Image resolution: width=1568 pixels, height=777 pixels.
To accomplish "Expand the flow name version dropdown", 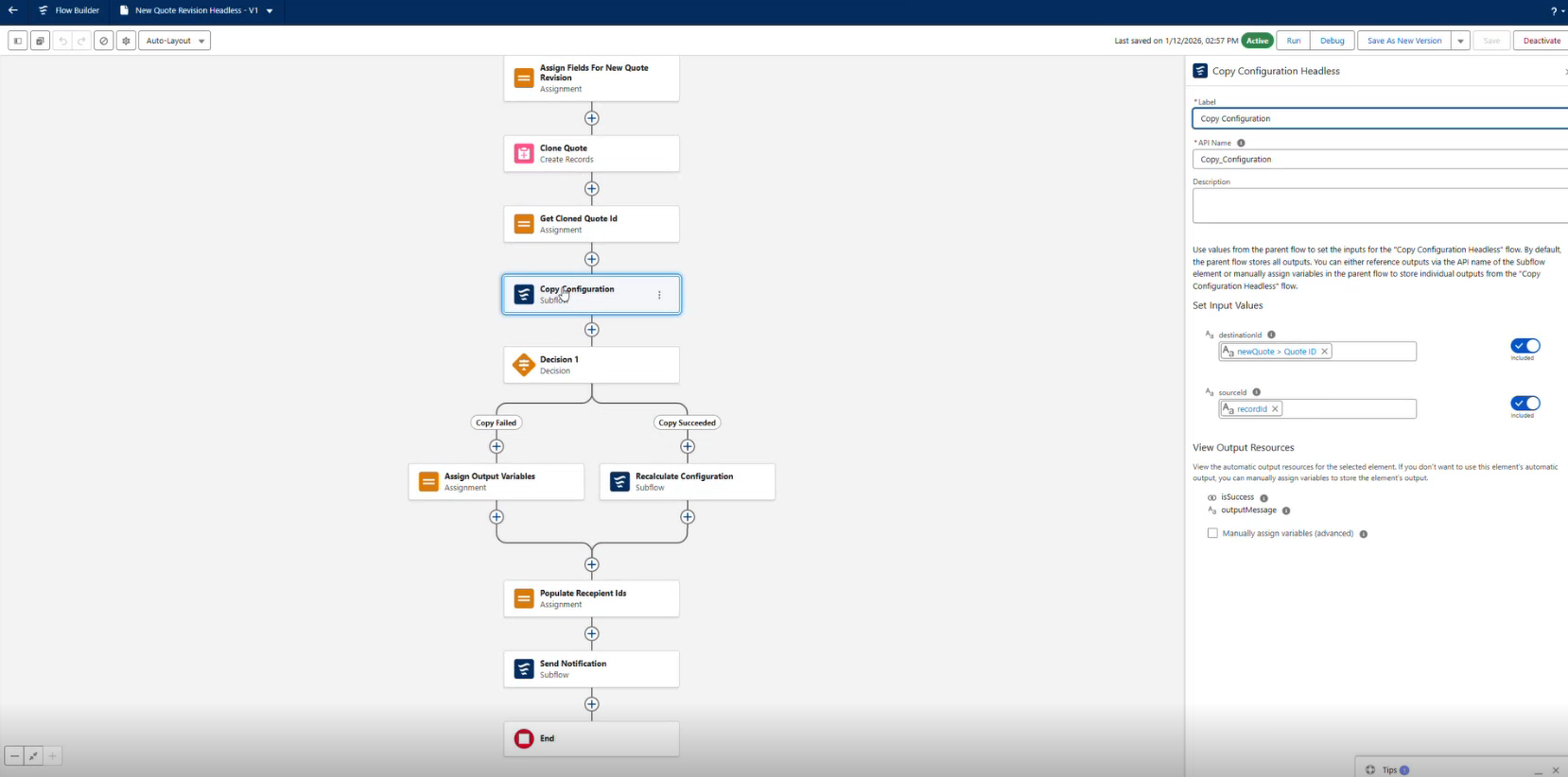I will tap(270, 11).
